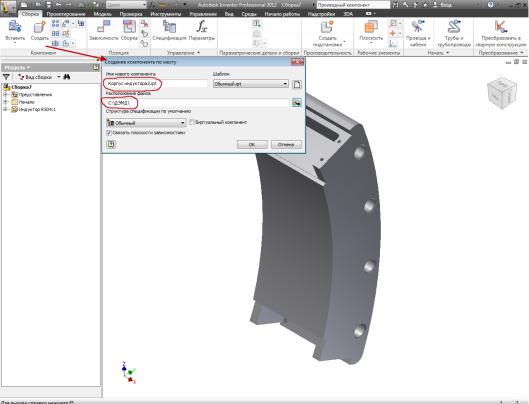
Task: Select Сборка7 root in the model tree
Action: (21, 87)
